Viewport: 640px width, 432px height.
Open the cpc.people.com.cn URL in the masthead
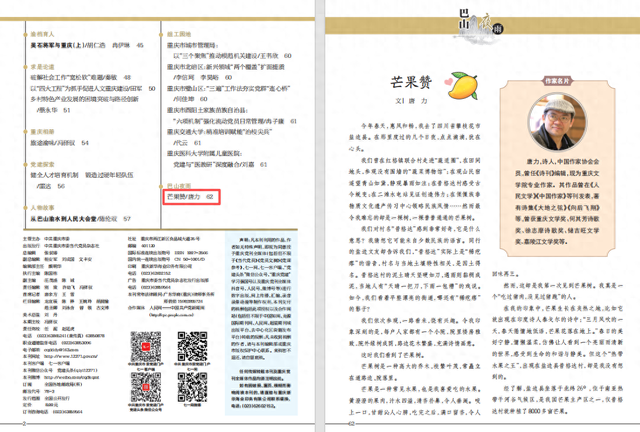[171, 315]
